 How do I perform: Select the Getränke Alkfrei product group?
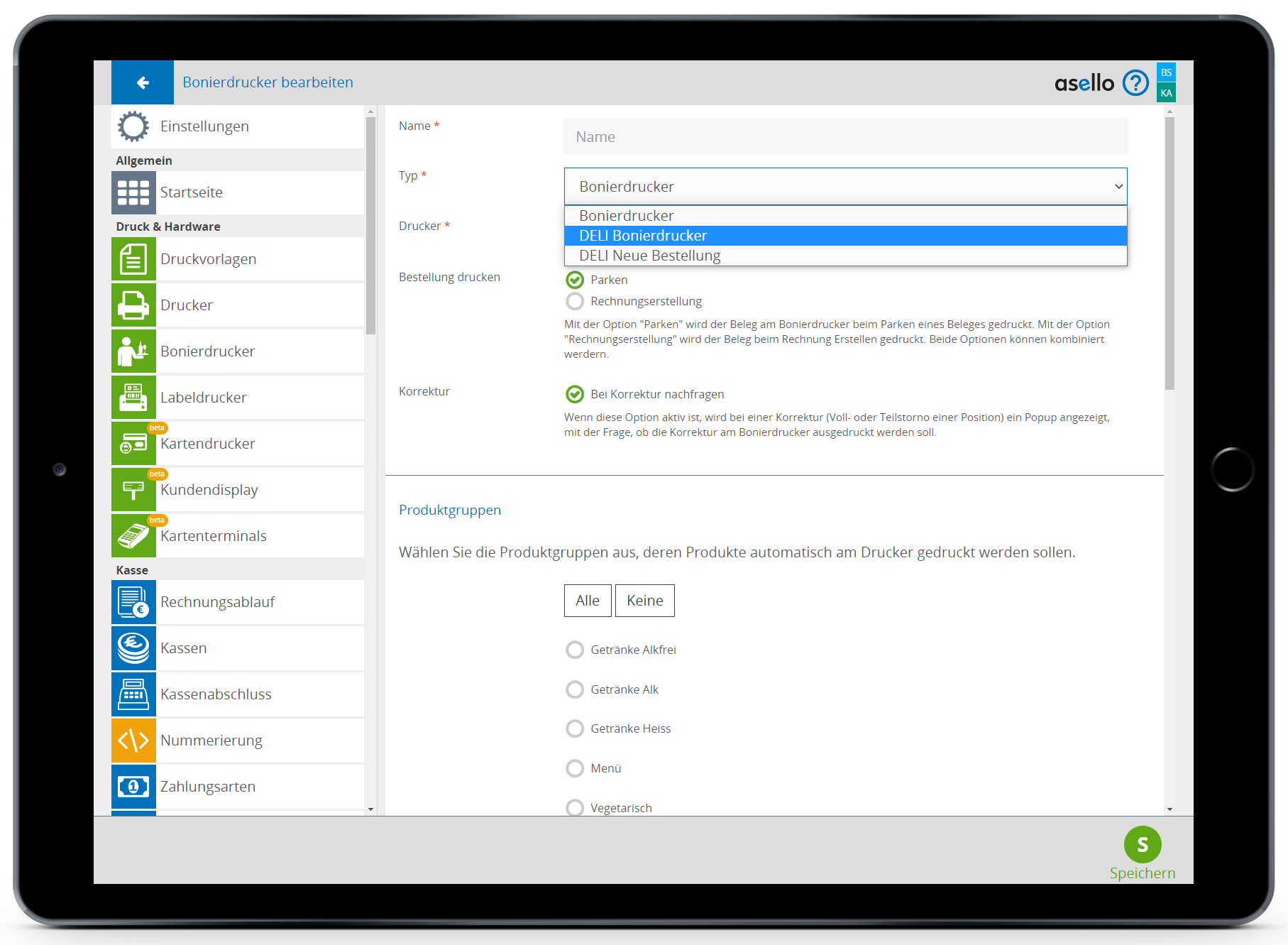[x=575, y=650]
